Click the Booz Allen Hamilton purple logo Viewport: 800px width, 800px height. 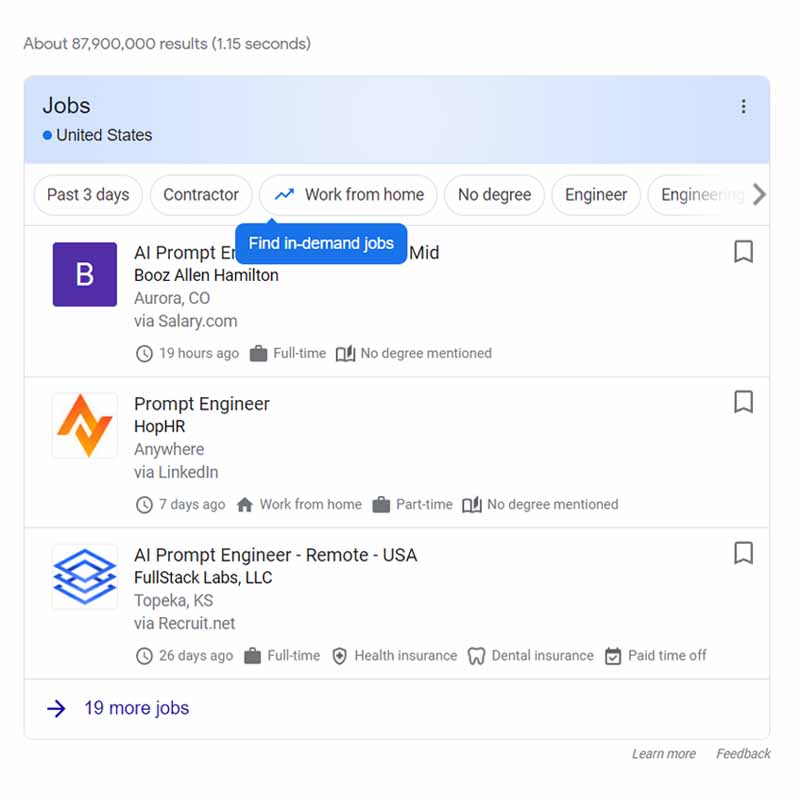[85, 275]
